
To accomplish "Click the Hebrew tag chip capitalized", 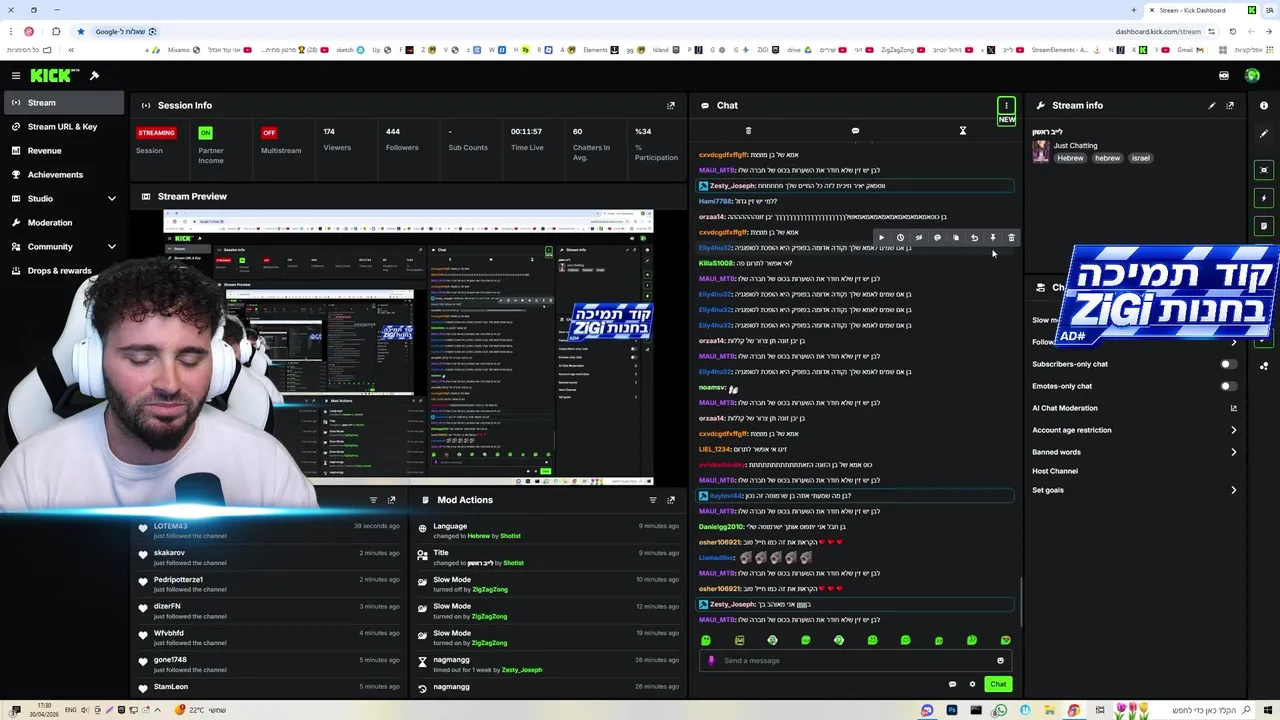I will pyautogui.click(x=1070, y=158).
